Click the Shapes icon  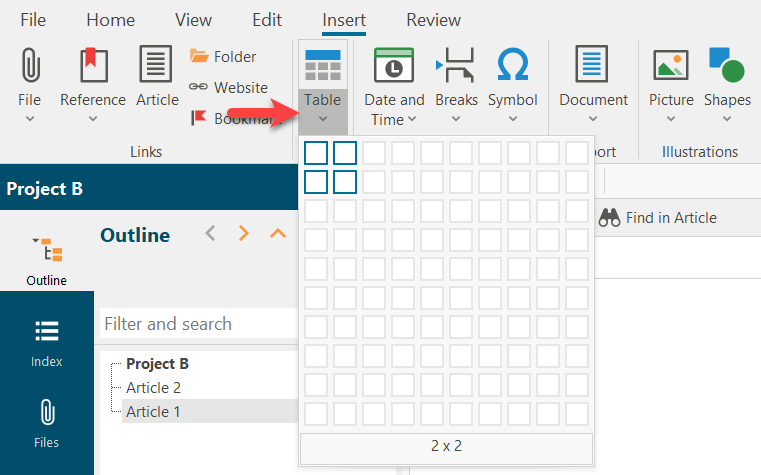(x=727, y=66)
